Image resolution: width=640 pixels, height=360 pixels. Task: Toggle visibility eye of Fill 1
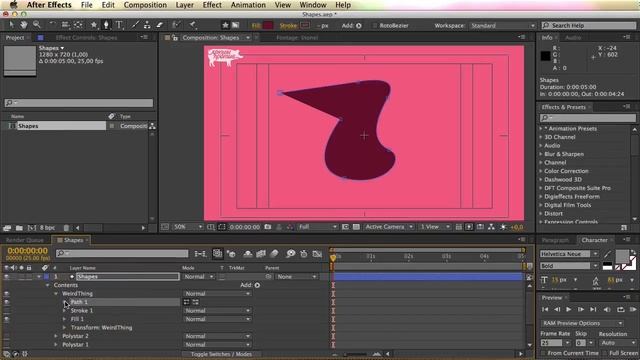(x=7, y=319)
